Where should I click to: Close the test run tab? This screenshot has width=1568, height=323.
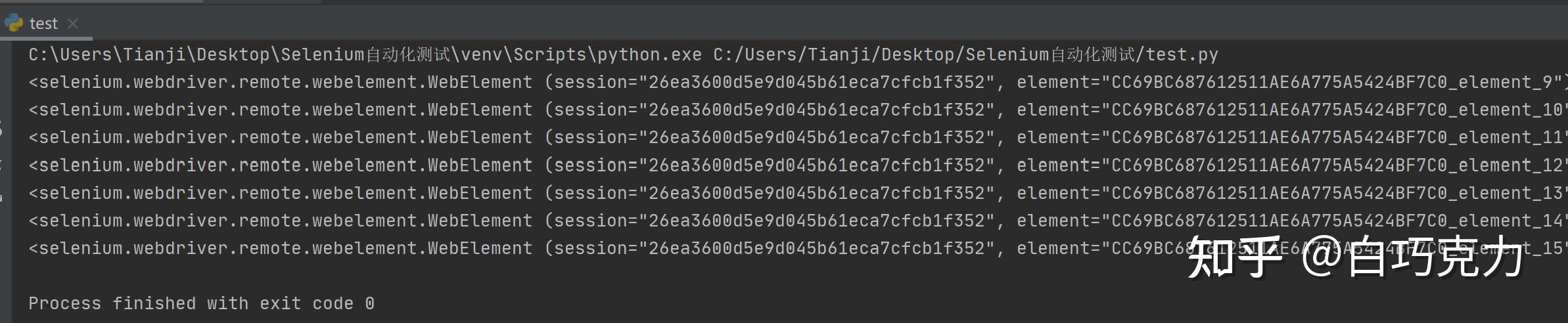pyautogui.click(x=73, y=24)
